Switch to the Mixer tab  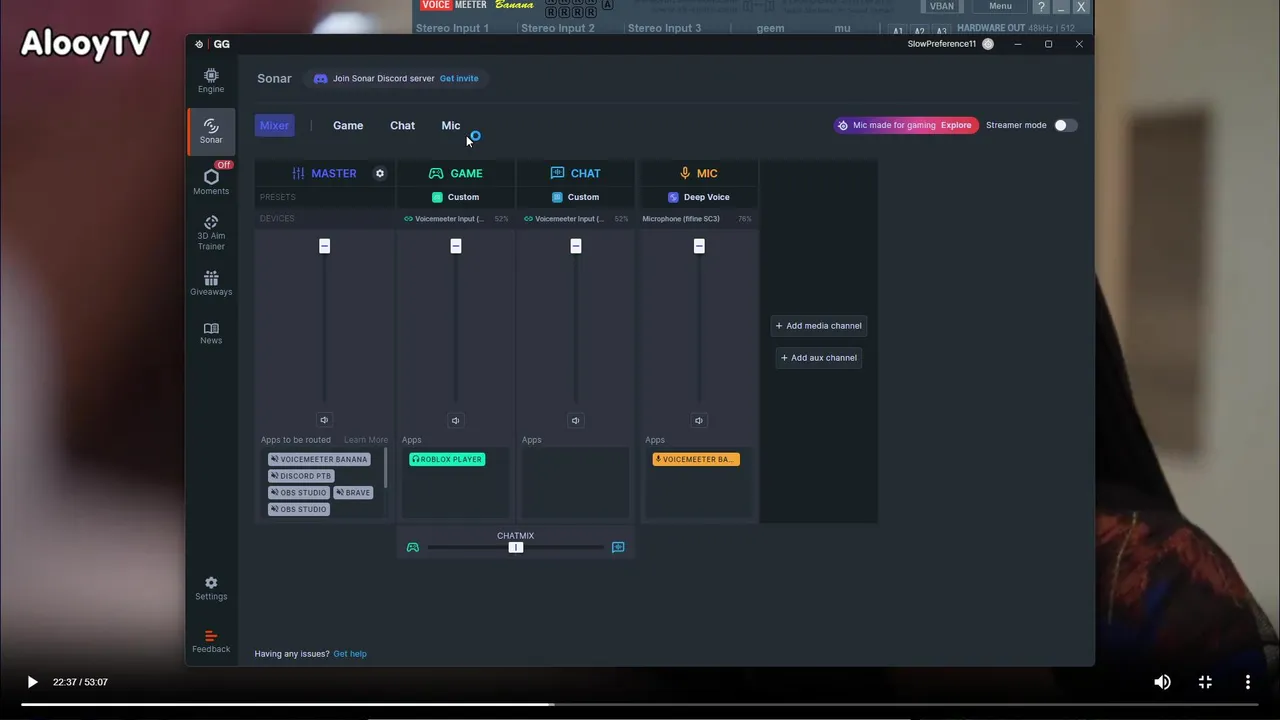pyautogui.click(x=274, y=125)
